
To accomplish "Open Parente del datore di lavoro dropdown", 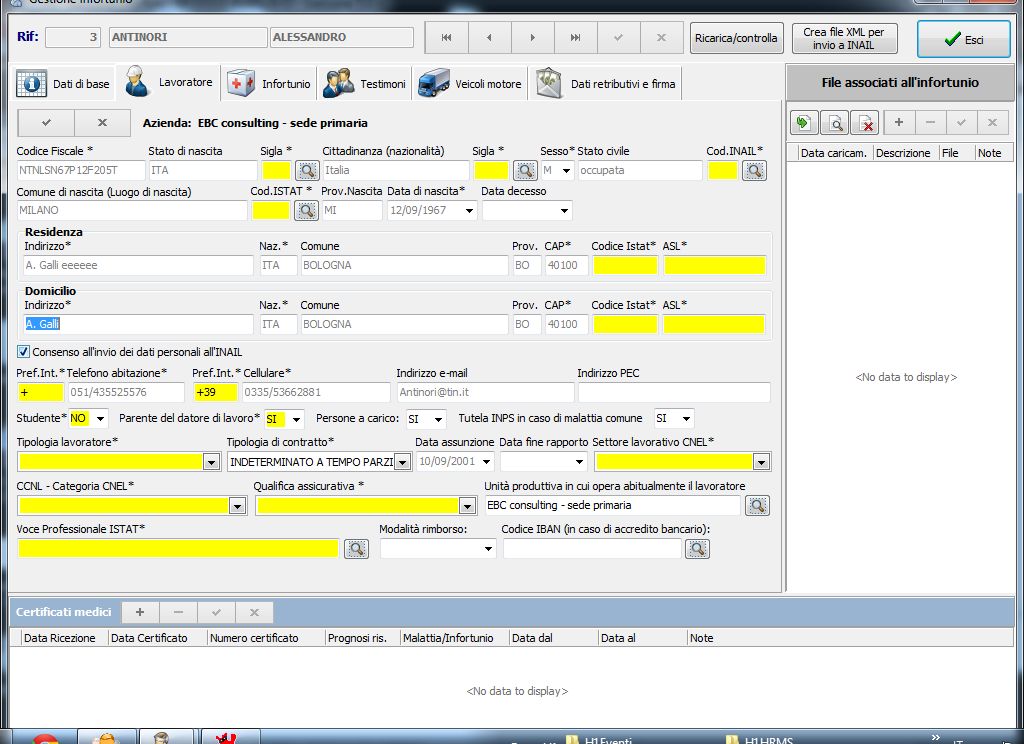I will click(x=296, y=419).
